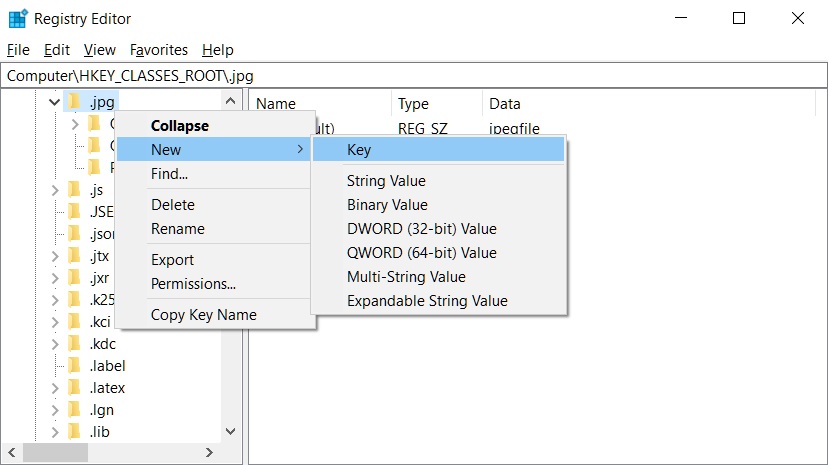This screenshot has height=465, width=828.
Task: Click the horizontal scrollbar thumb
Action: click(55, 452)
